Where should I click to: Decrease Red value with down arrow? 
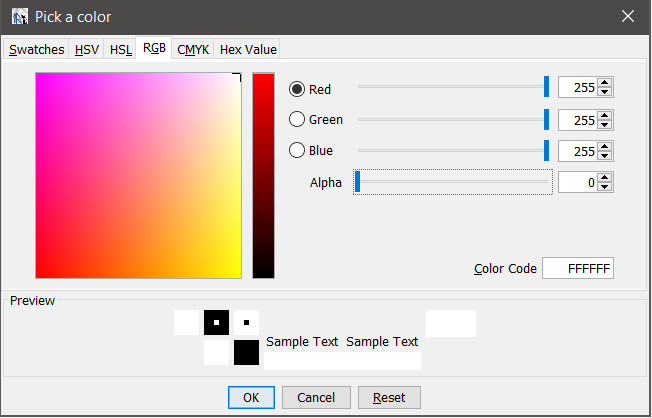tap(604, 93)
